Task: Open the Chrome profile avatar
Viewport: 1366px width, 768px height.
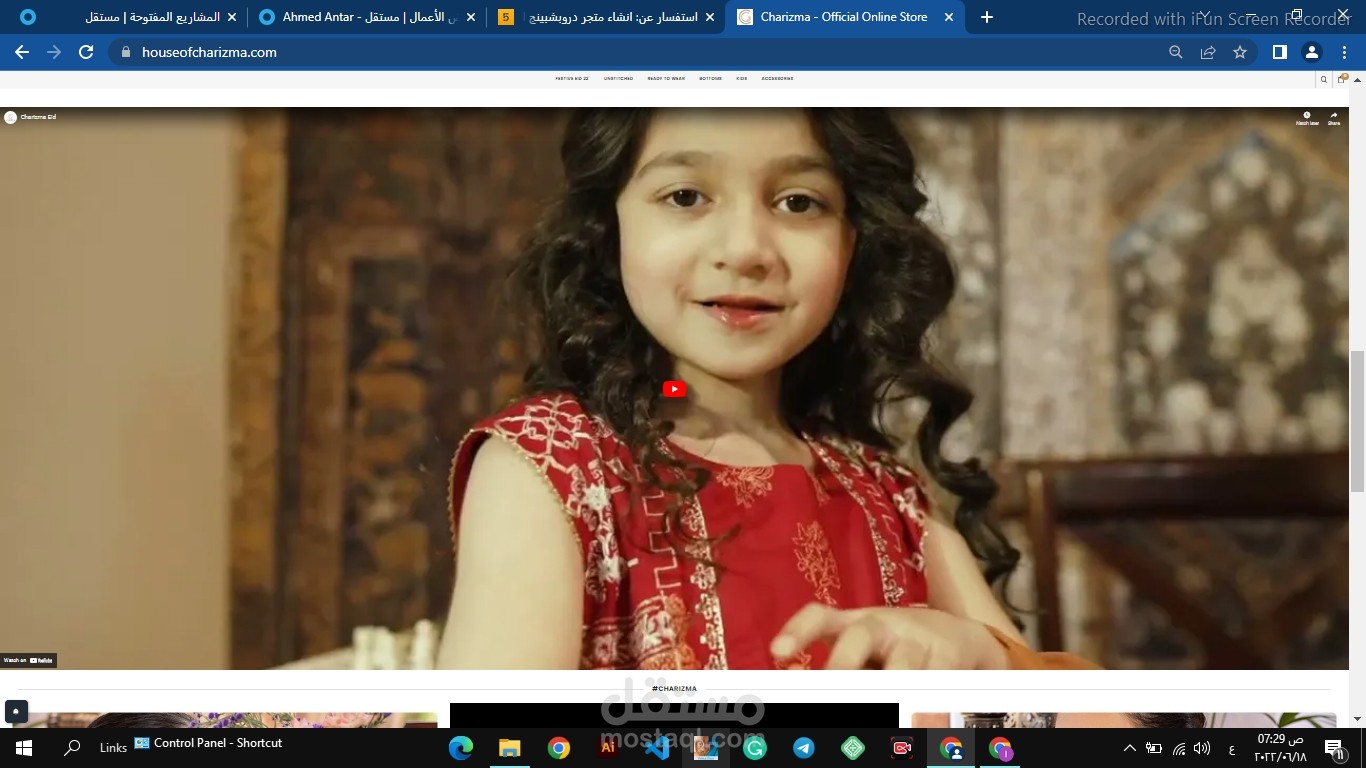Action: click(x=1312, y=52)
